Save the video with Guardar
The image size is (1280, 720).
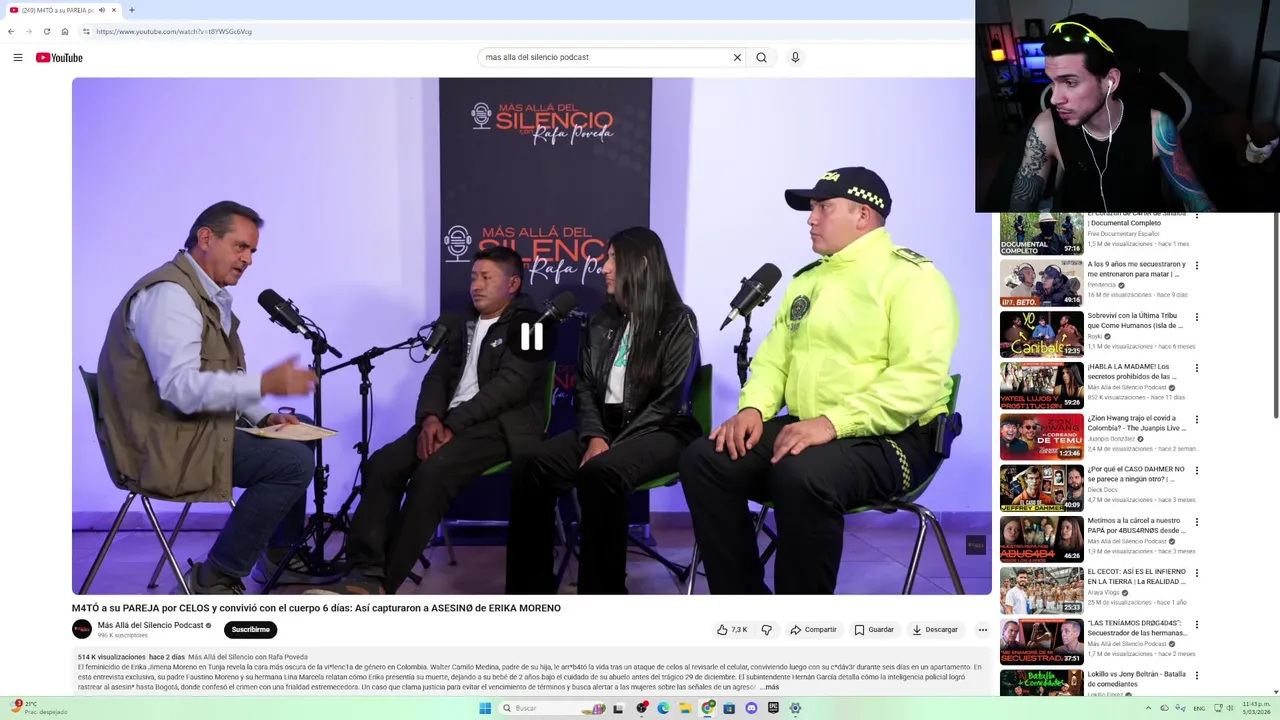click(874, 630)
